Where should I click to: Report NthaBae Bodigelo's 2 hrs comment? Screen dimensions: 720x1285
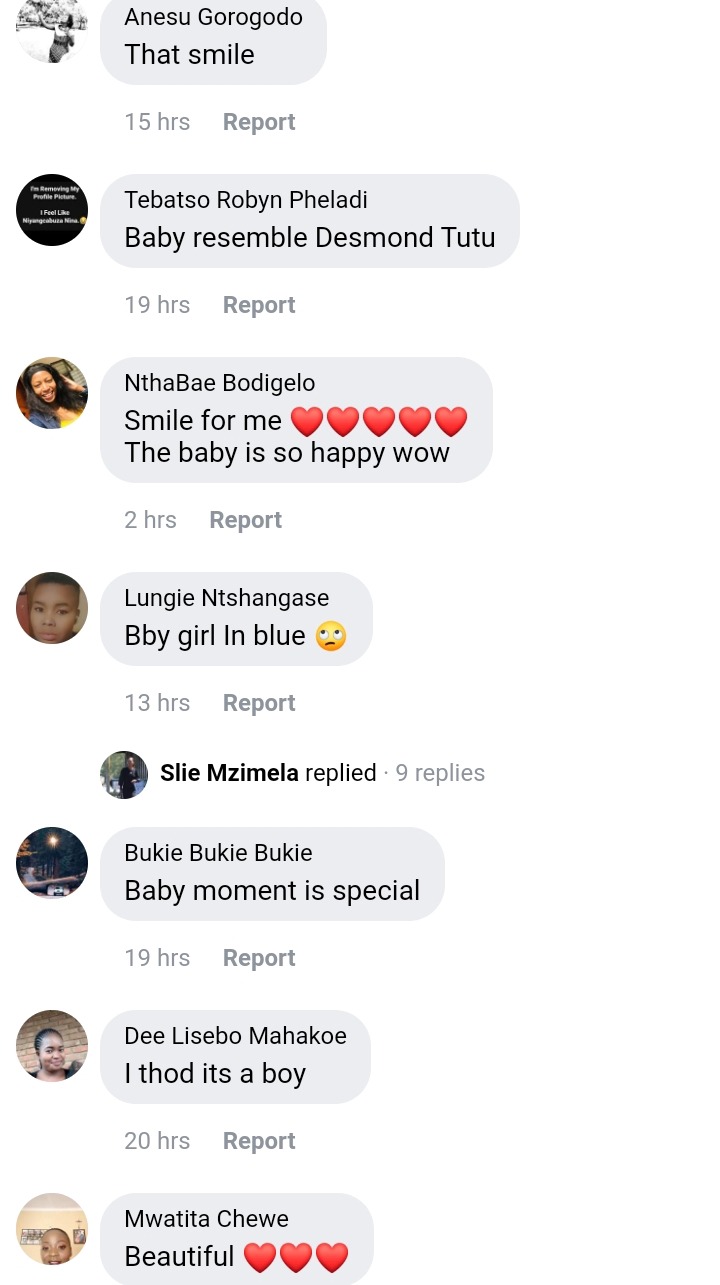click(x=246, y=520)
